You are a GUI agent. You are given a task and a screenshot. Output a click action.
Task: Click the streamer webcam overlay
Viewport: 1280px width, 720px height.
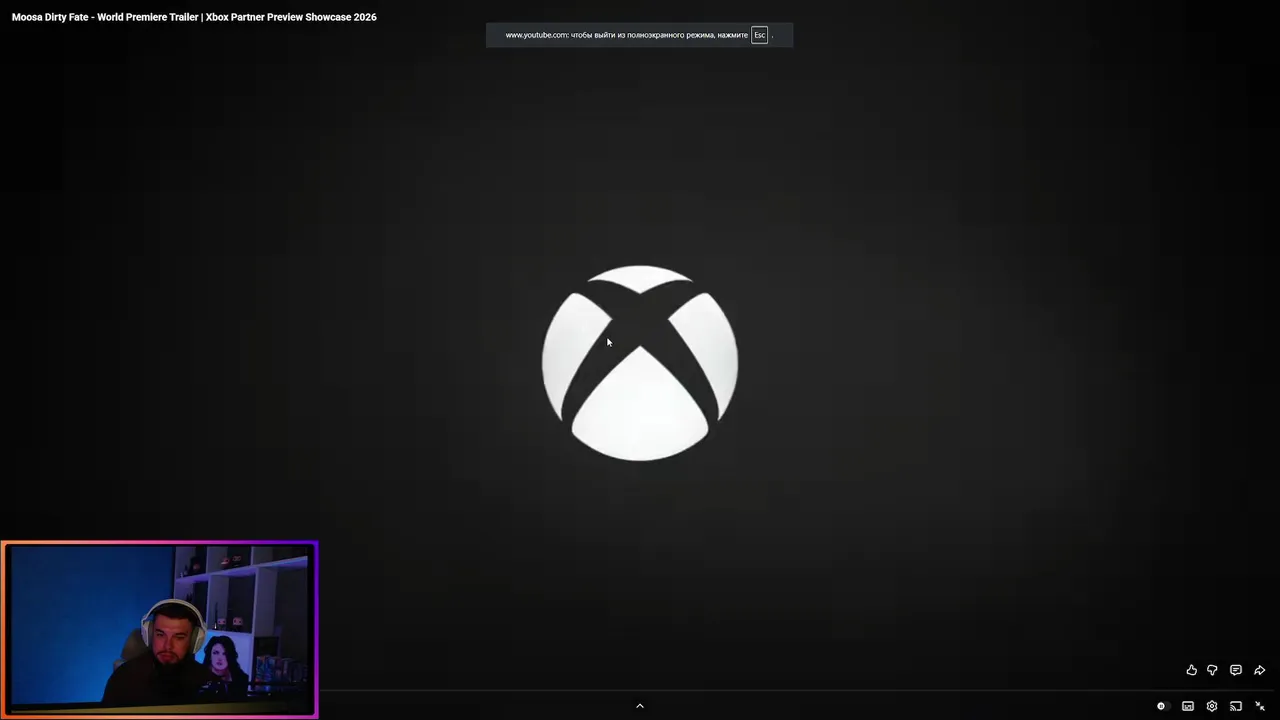tap(160, 630)
